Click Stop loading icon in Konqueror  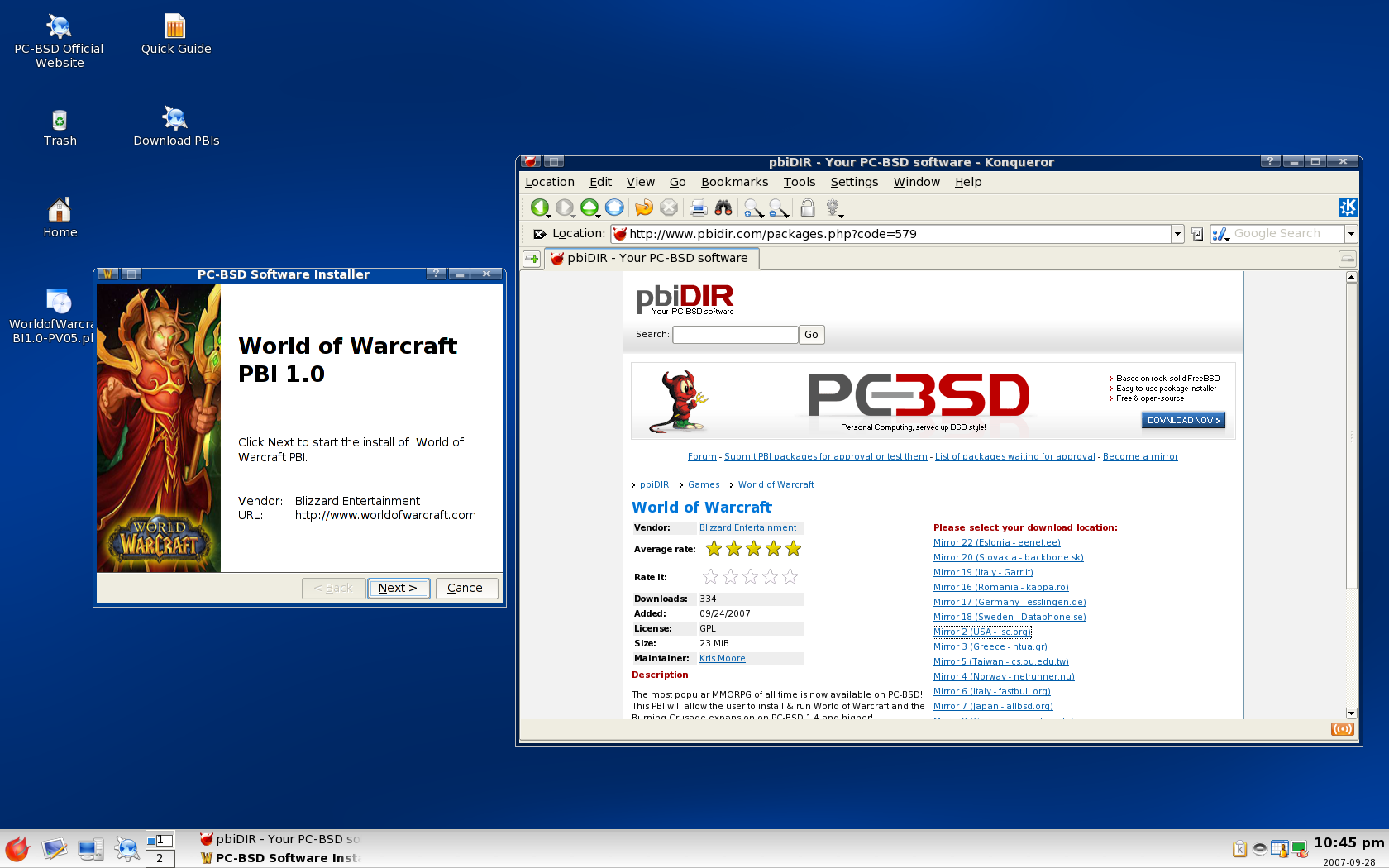tap(669, 207)
